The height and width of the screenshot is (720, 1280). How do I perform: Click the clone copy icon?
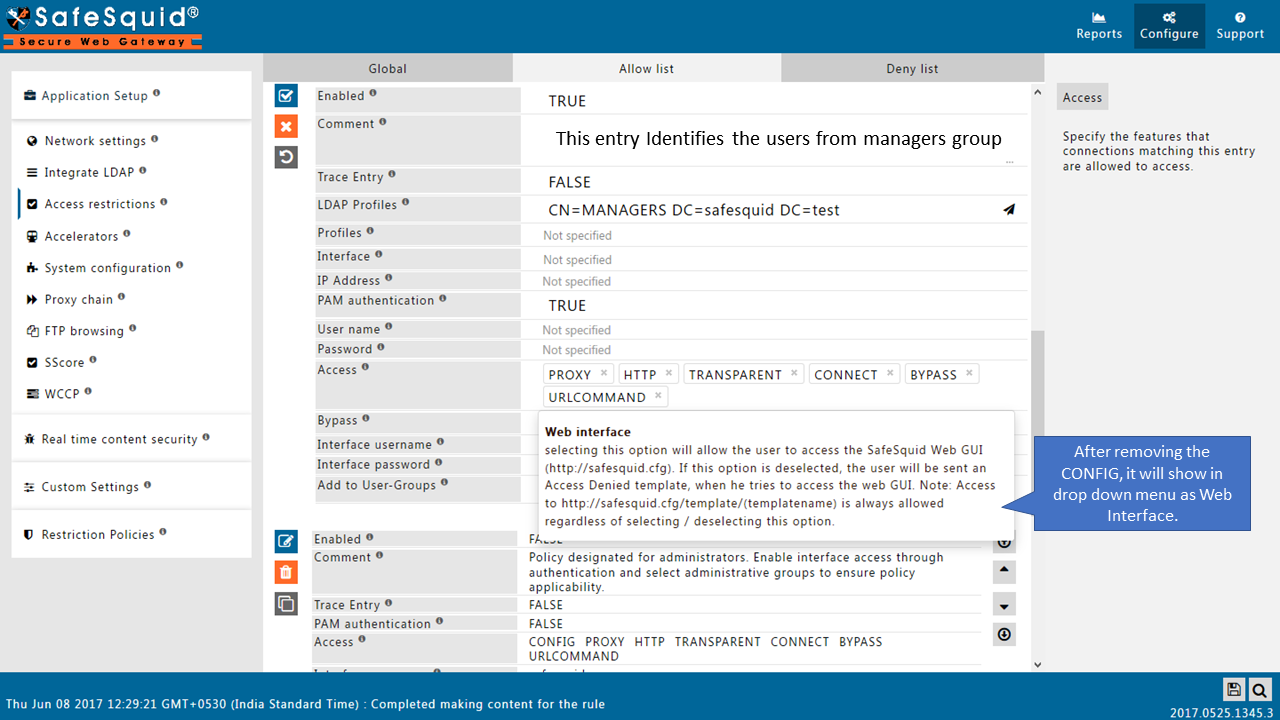pyautogui.click(x=286, y=603)
